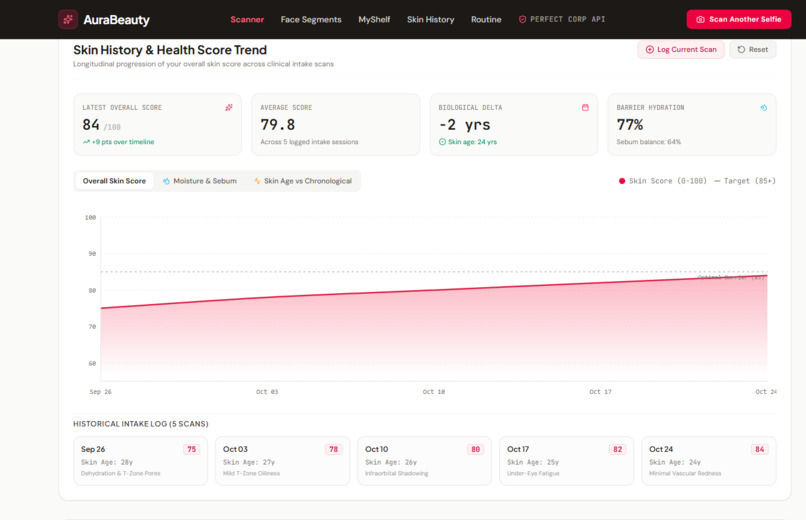Viewport: 806px width, 520px height.
Task: Open the Oct 17 intake log card
Action: (566, 461)
